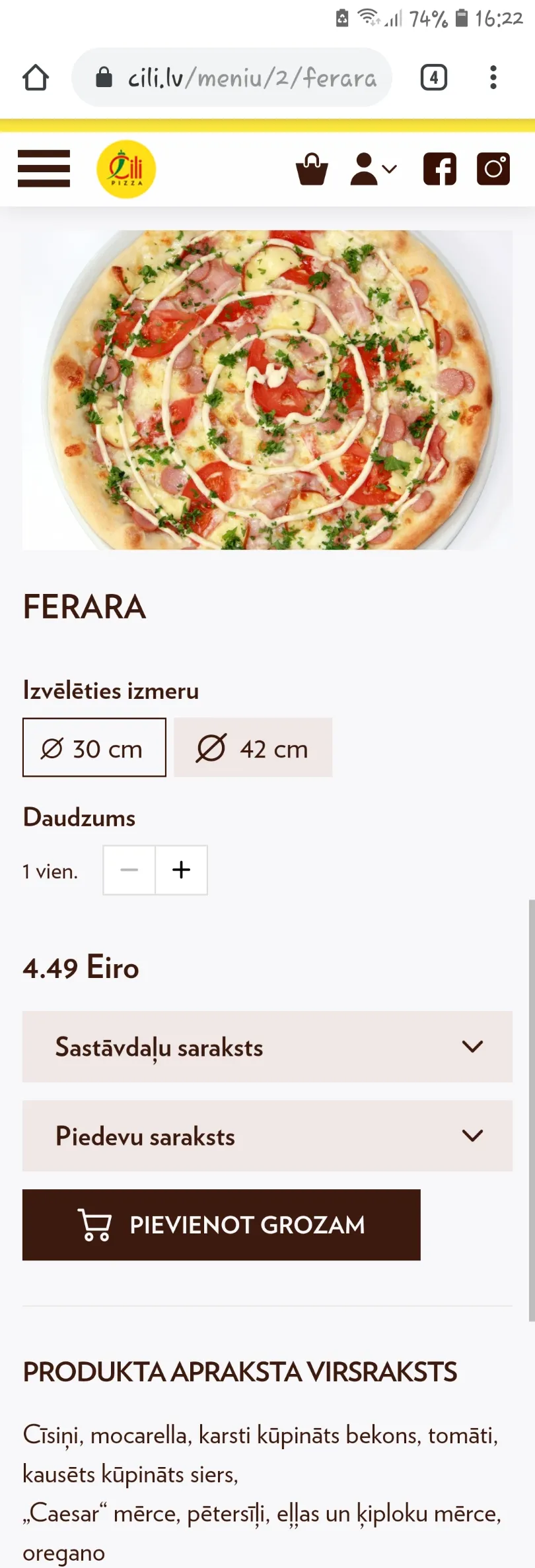This screenshot has width=535, height=1568.
Task: Tap the Ferara pizza photo
Action: point(267,389)
